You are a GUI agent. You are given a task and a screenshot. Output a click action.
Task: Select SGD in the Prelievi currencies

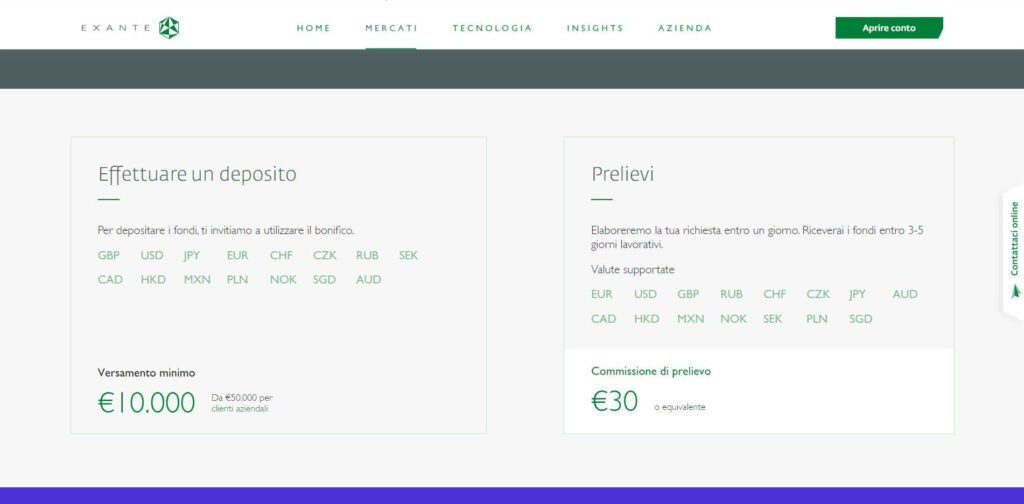tap(861, 319)
